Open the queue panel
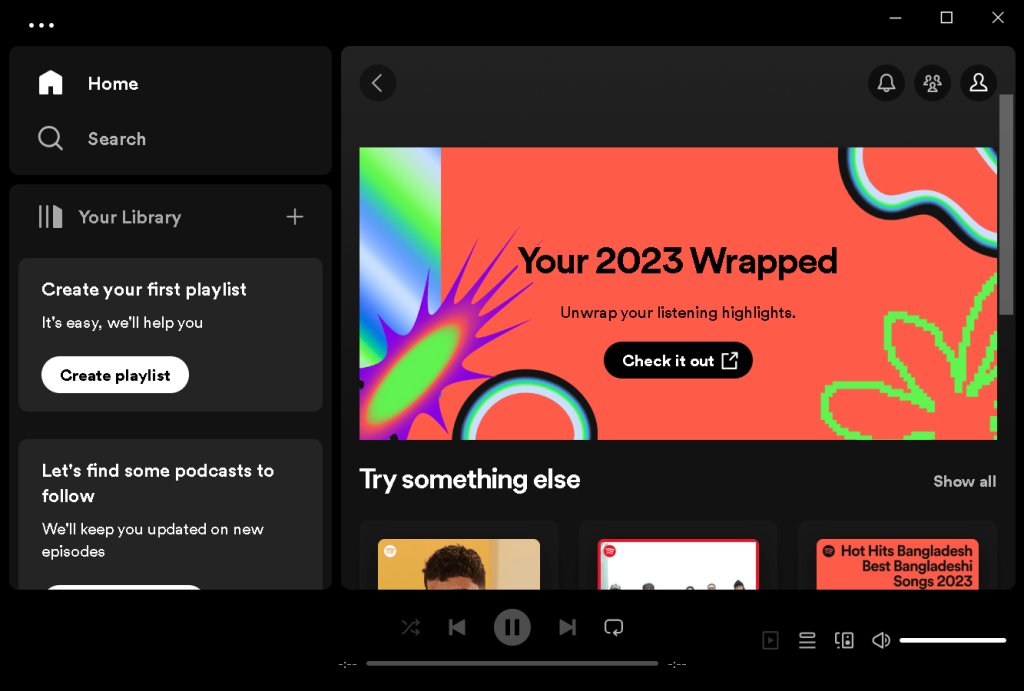This screenshot has height=691, width=1024. tap(807, 640)
